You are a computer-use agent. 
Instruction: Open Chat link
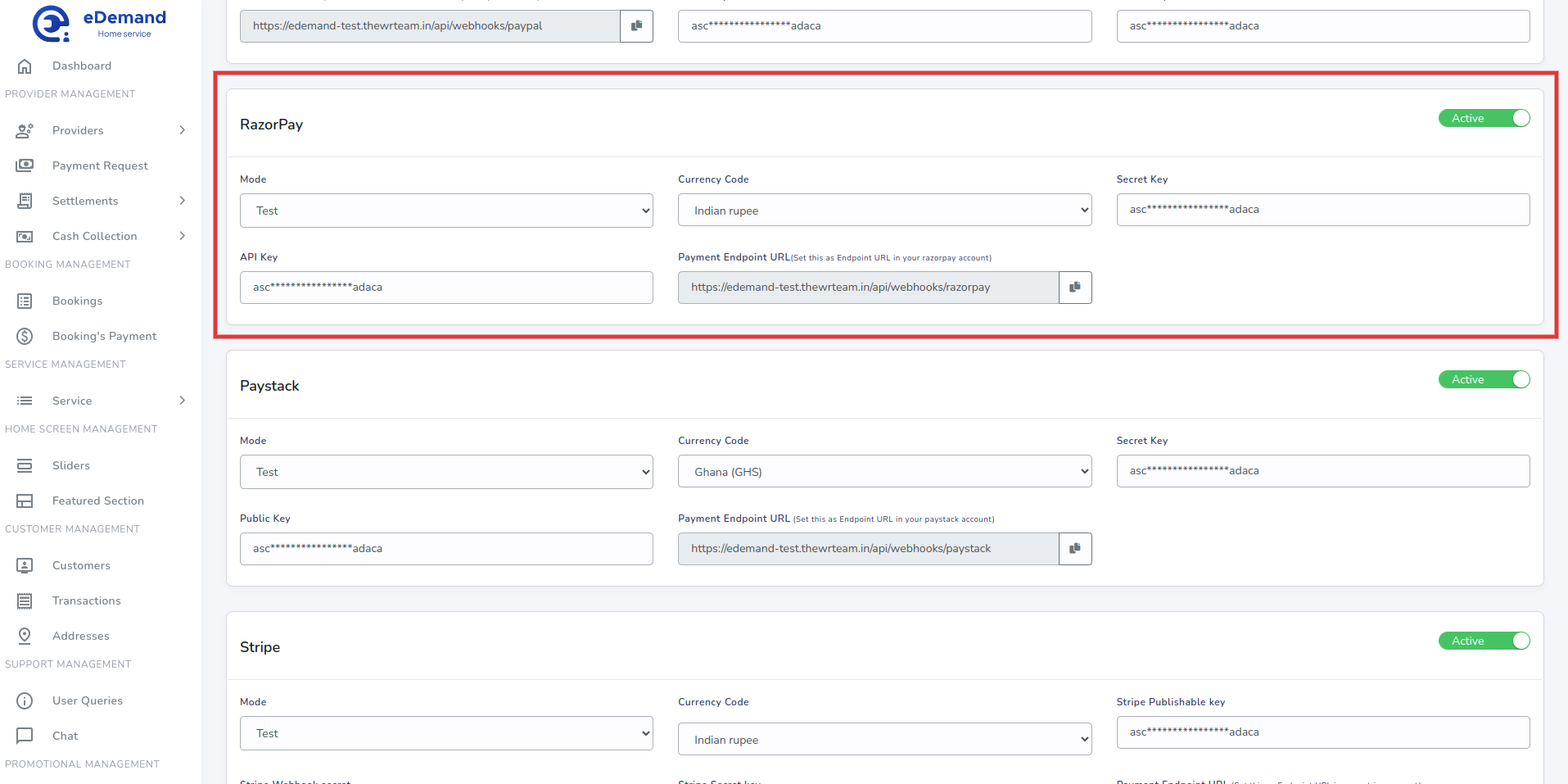coord(66,736)
